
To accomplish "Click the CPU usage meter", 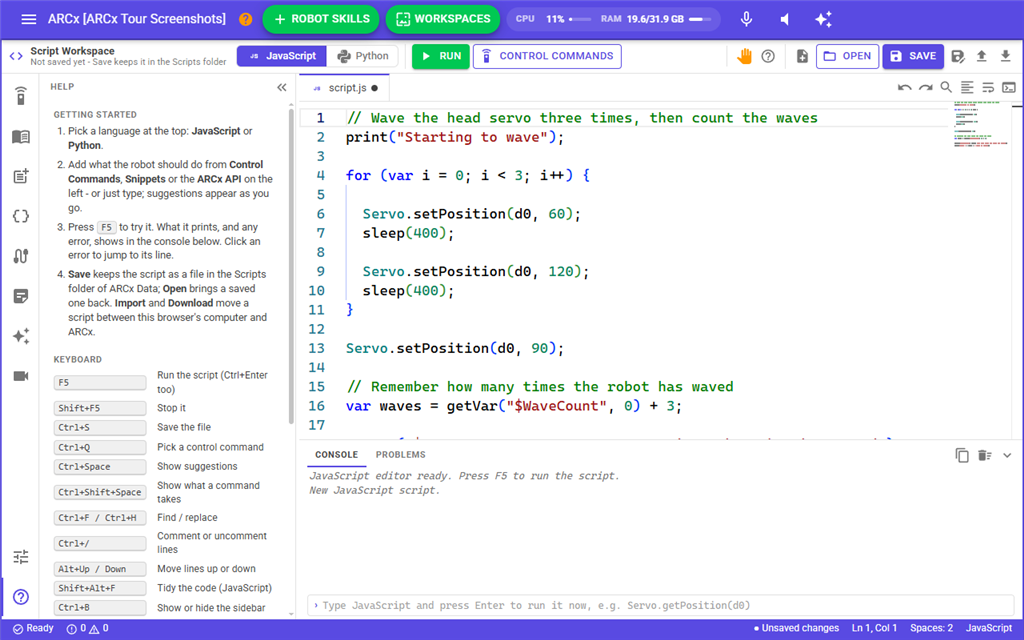I will pyautogui.click(x=553, y=19).
